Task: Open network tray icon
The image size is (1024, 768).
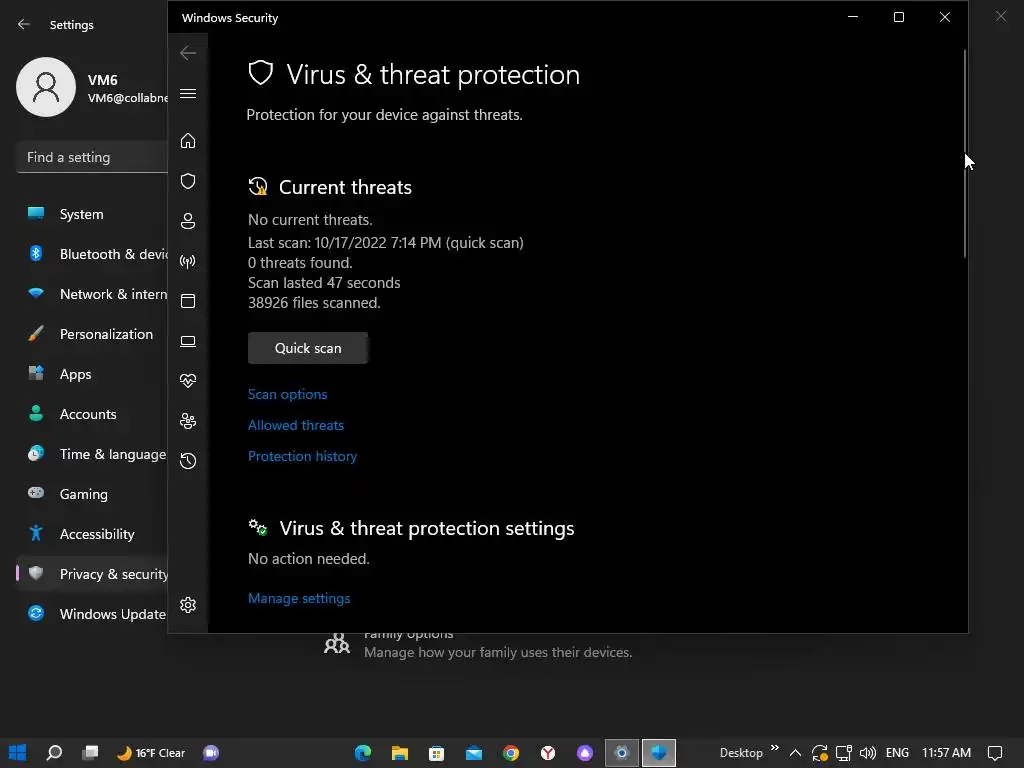Action: (844, 753)
